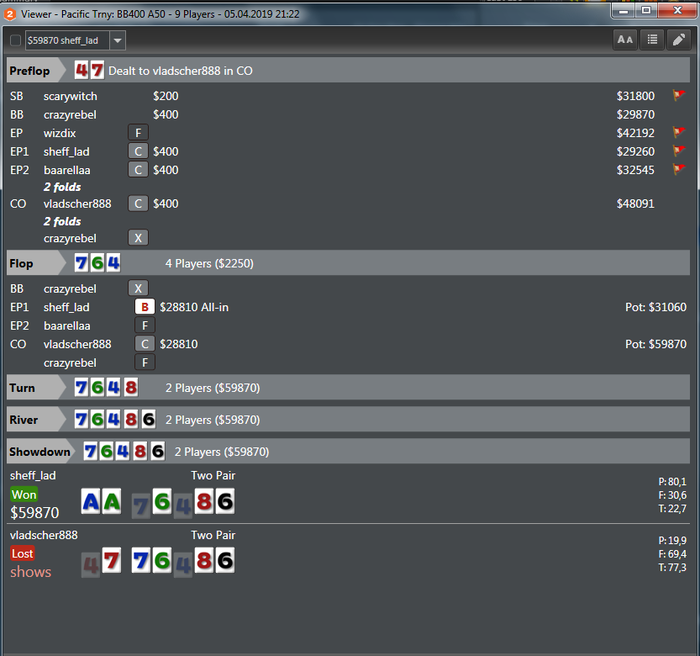Image resolution: width=700 pixels, height=656 pixels.
Task: Click player name wizdix in EP row
Action: (x=59, y=133)
